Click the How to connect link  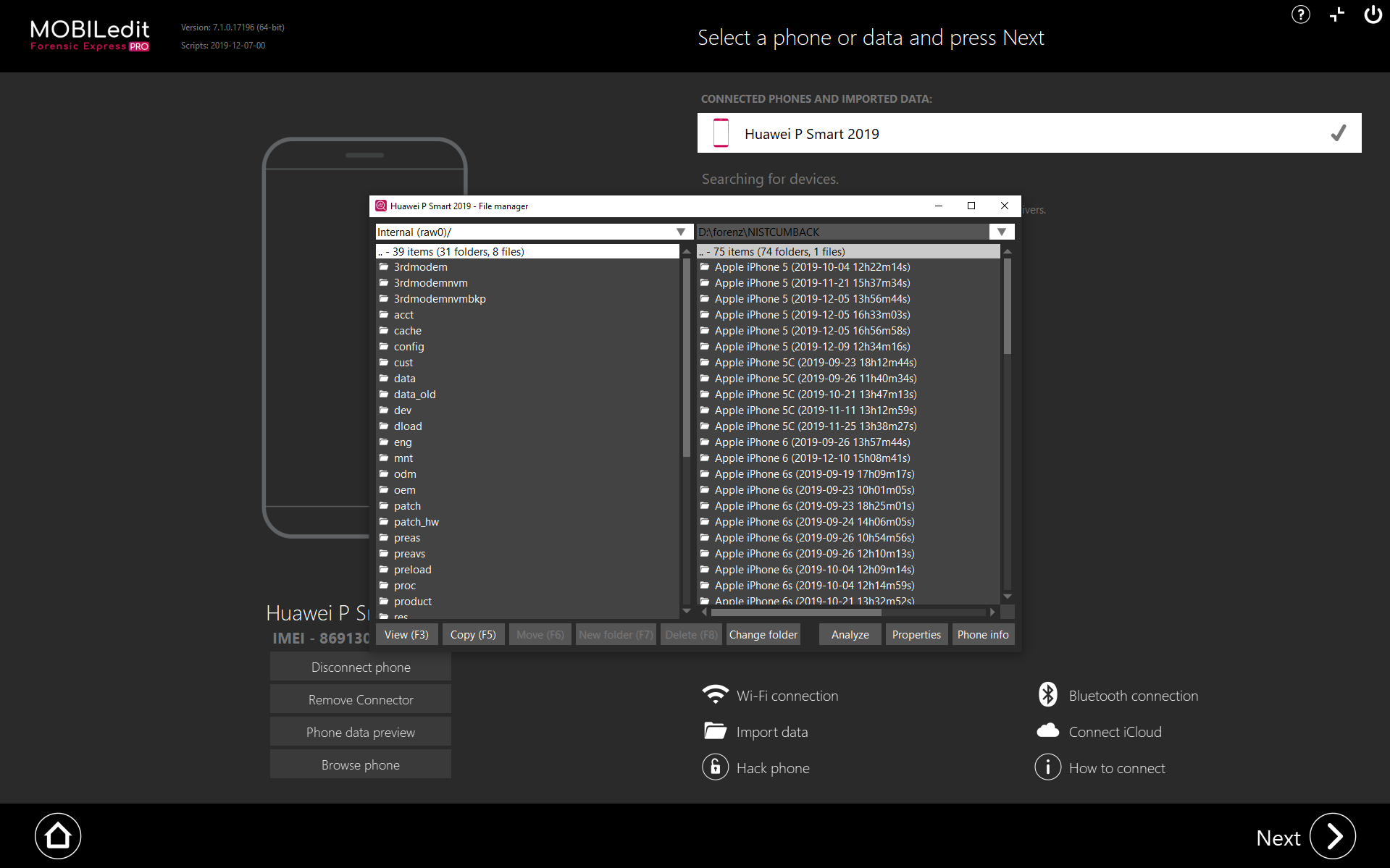click(x=1117, y=768)
